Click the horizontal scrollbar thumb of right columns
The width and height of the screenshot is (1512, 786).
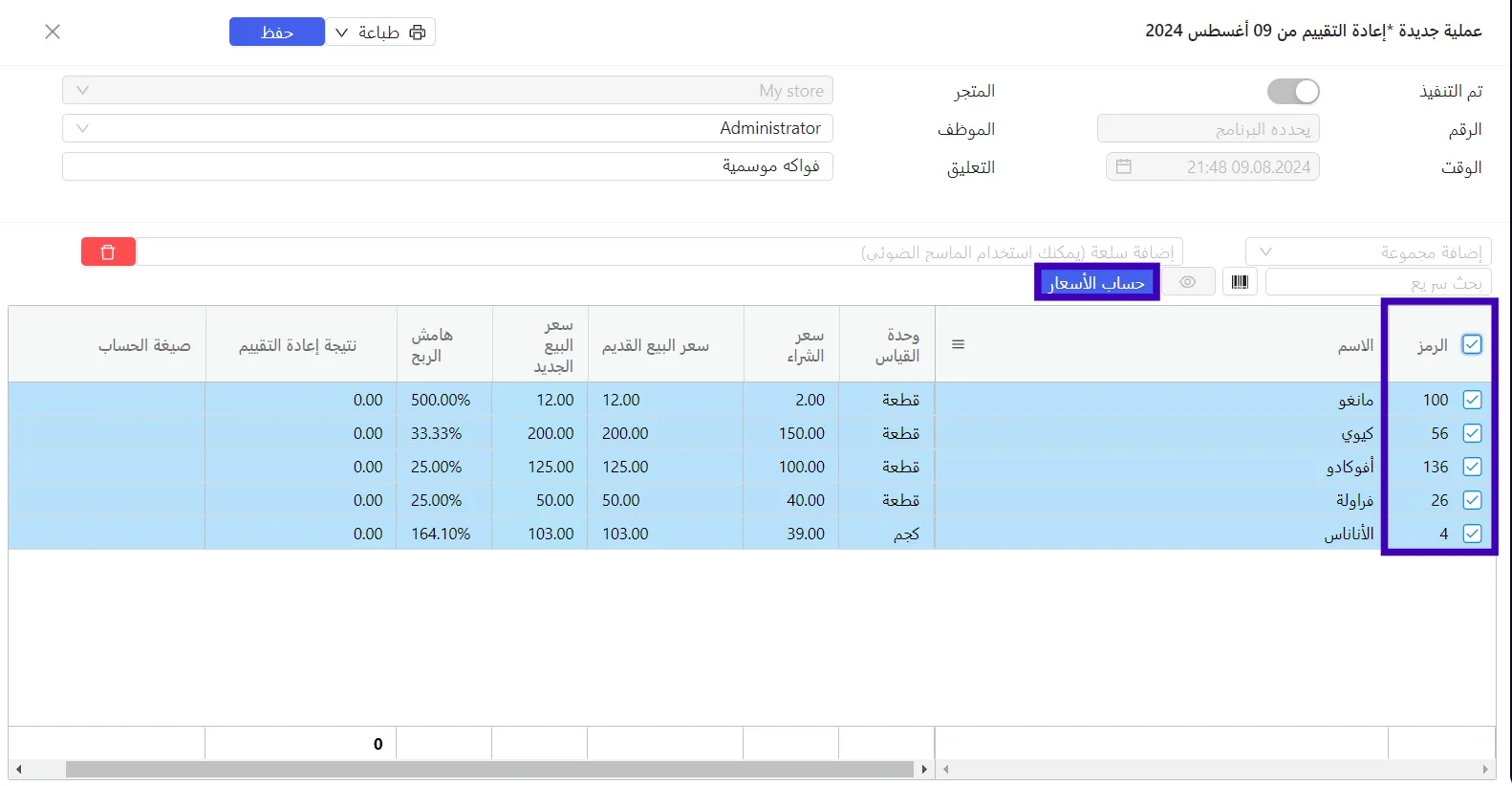click(x=489, y=769)
